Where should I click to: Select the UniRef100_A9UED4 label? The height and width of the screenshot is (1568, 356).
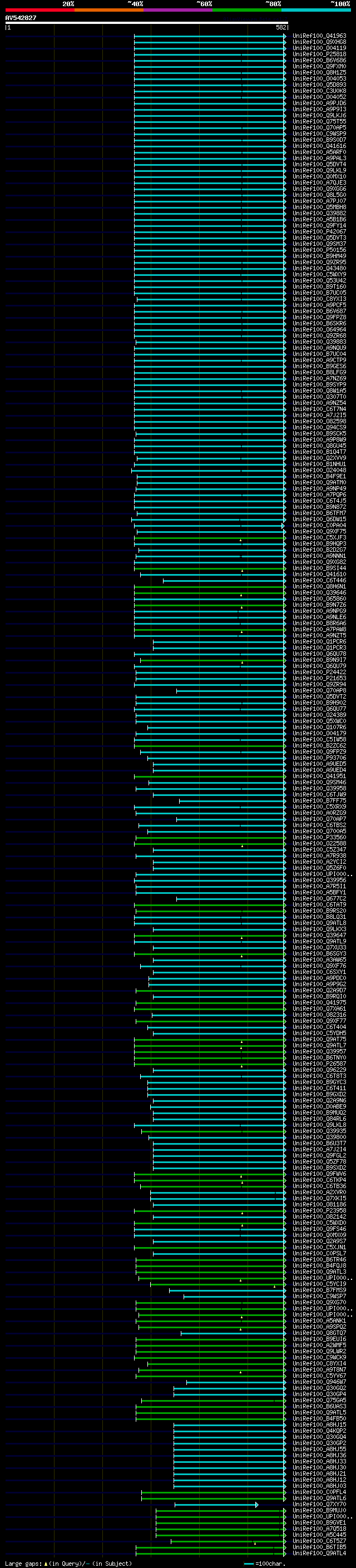[x=319, y=769]
